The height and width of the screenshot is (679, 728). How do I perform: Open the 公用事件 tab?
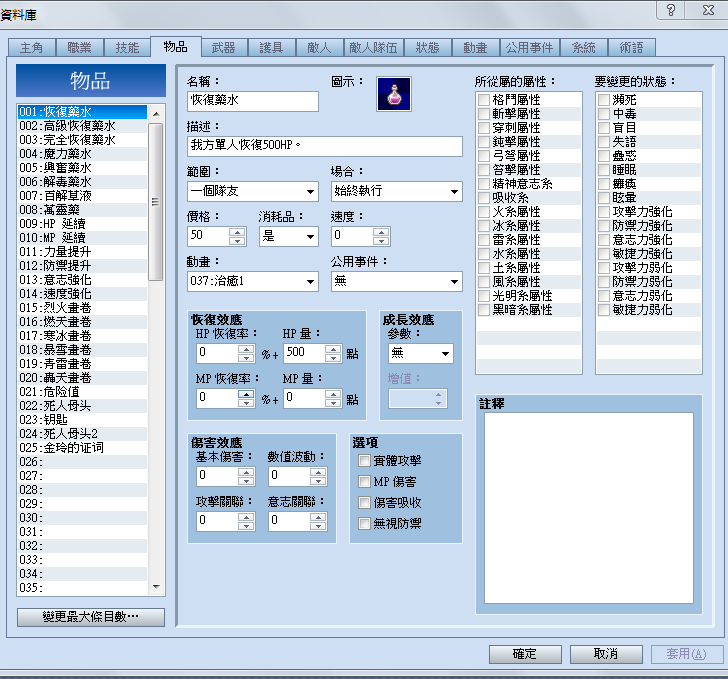coord(529,48)
